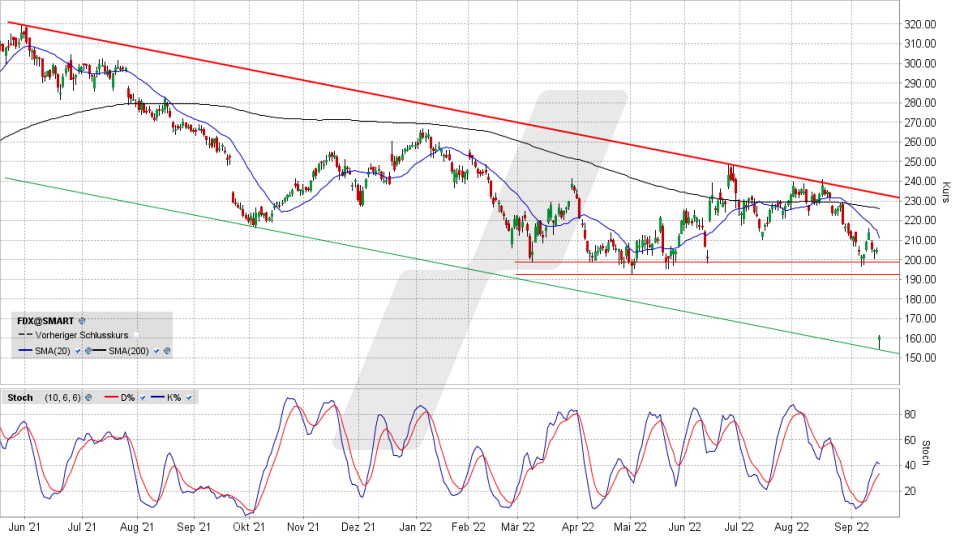Click the Mai '22 date label
Viewport: 960px width, 540px height.
[x=631, y=527]
